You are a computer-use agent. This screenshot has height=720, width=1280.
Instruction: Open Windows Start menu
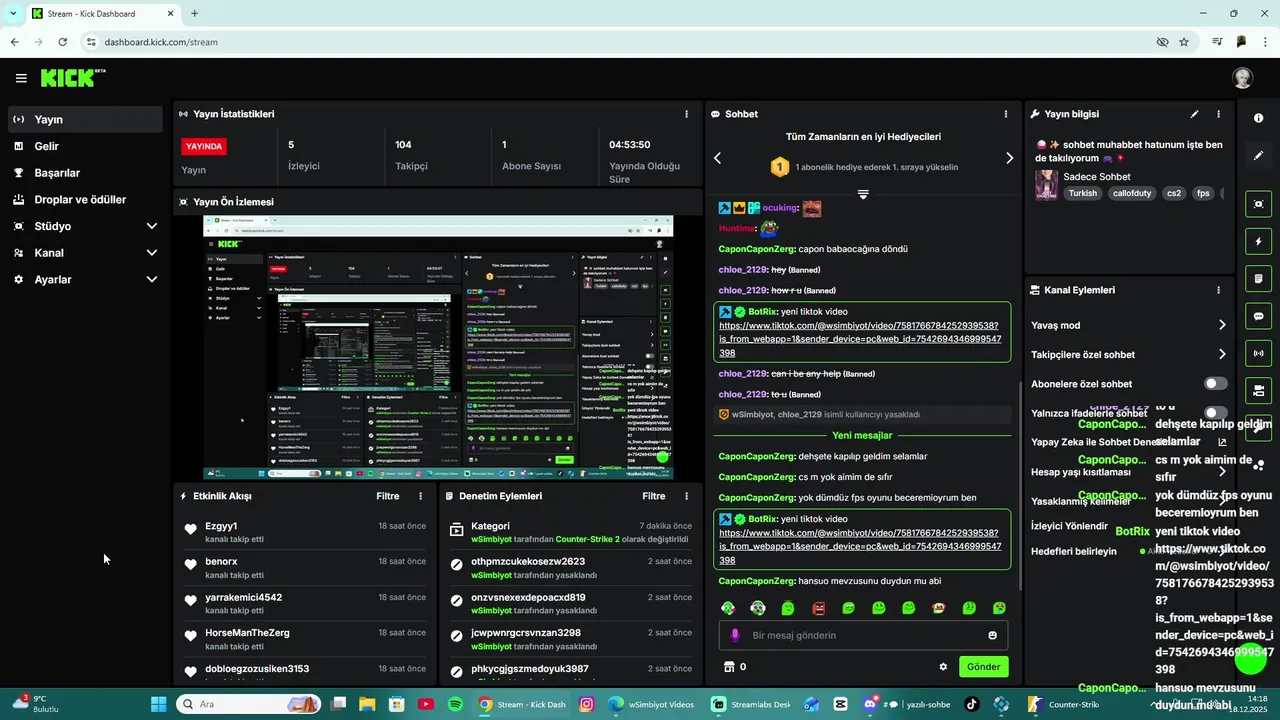[161, 704]
